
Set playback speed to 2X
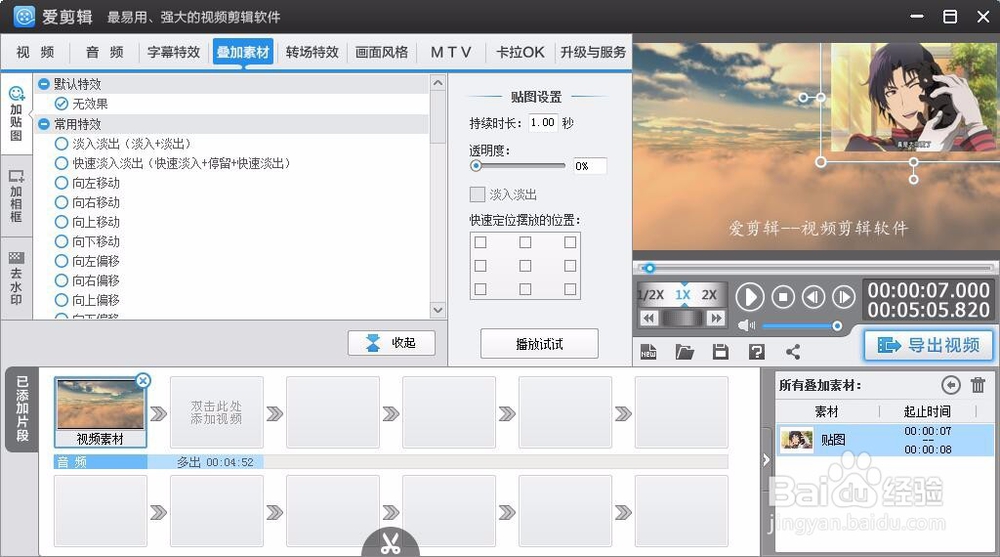pos(709,295)
